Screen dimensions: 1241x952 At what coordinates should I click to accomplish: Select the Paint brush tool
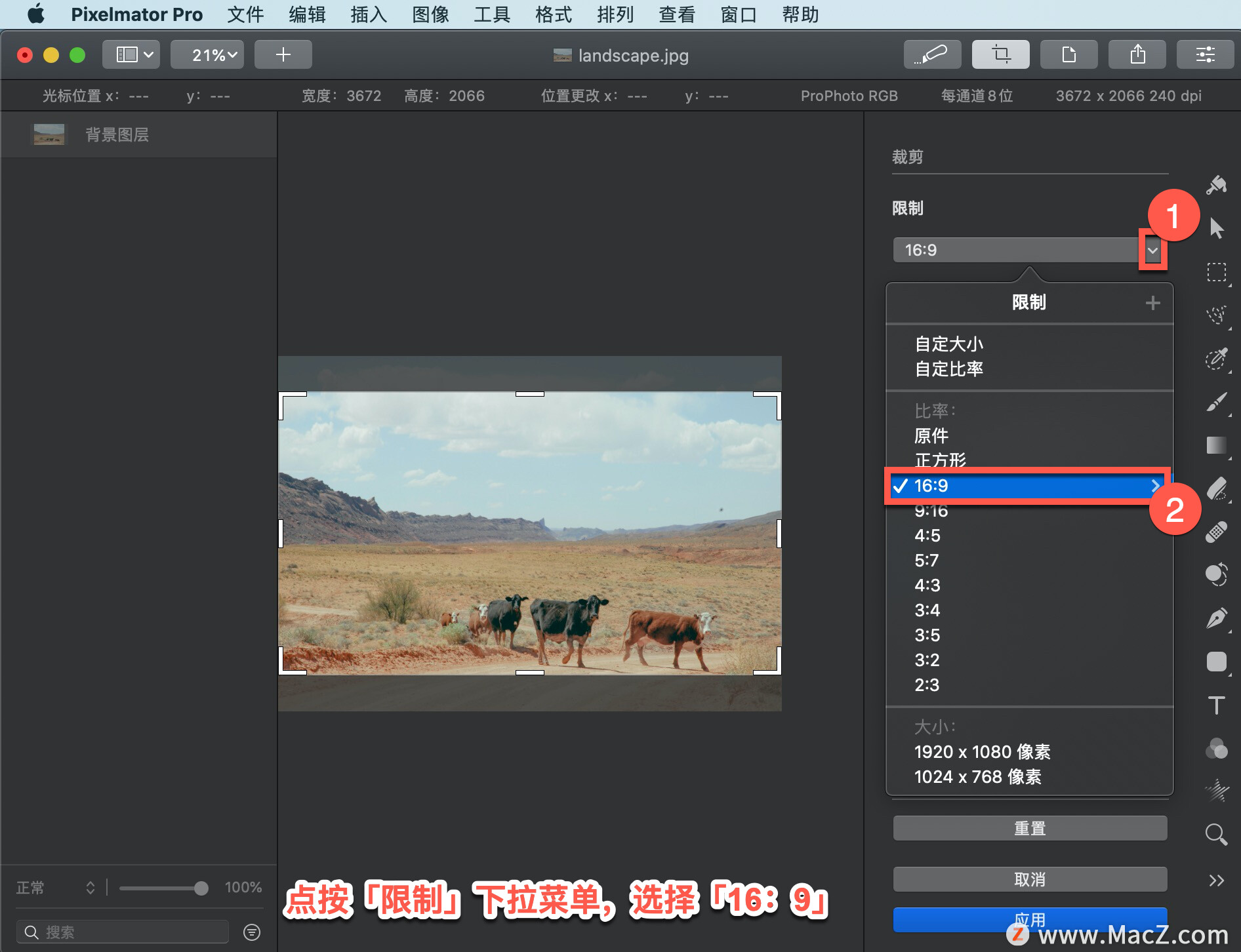pyautogui.click(x=1217, y=402)
